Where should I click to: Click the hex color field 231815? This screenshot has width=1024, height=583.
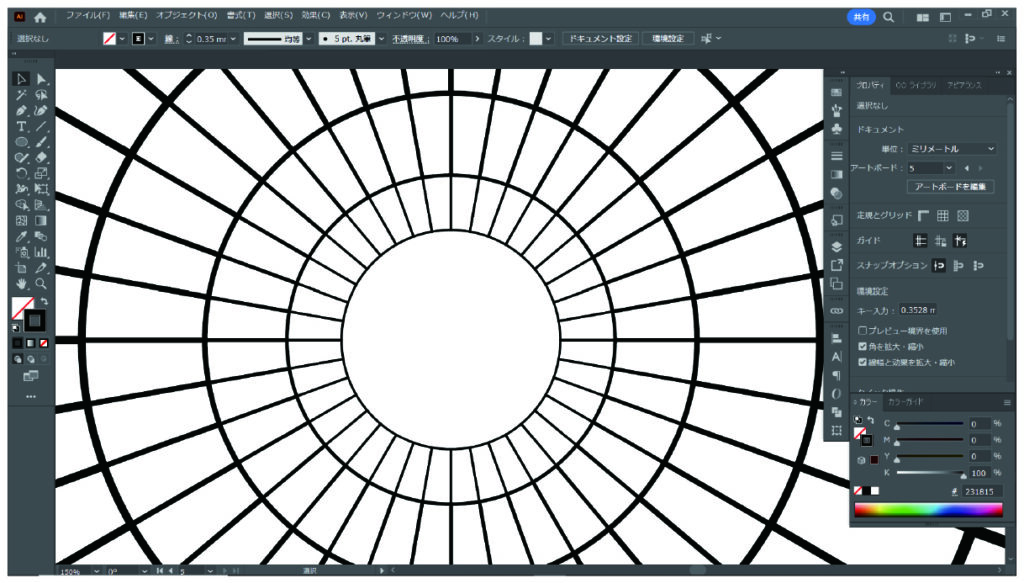point(982,492)
